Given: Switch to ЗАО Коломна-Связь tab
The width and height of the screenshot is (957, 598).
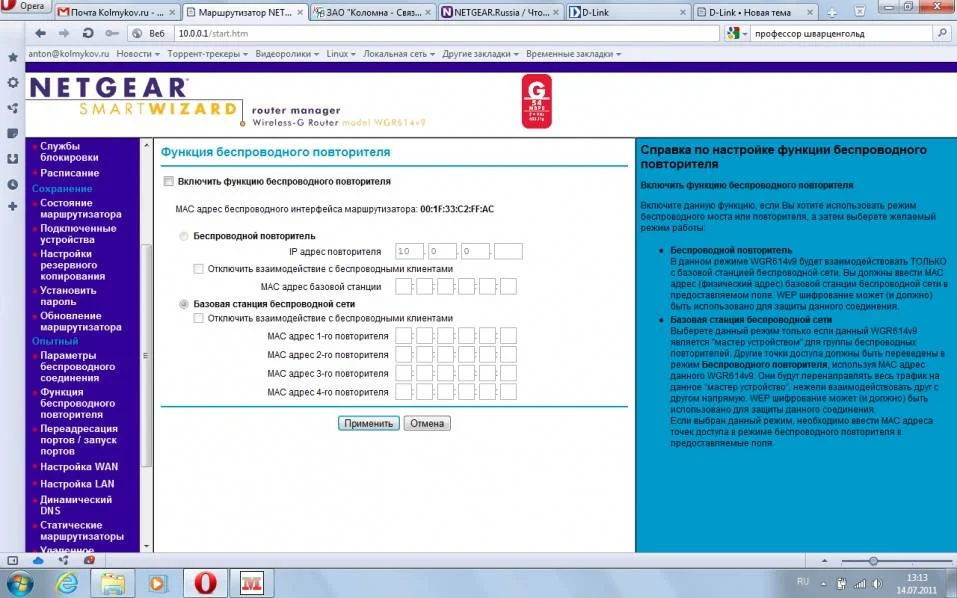Looking at the screenshot, I should (x=373, y=12).
